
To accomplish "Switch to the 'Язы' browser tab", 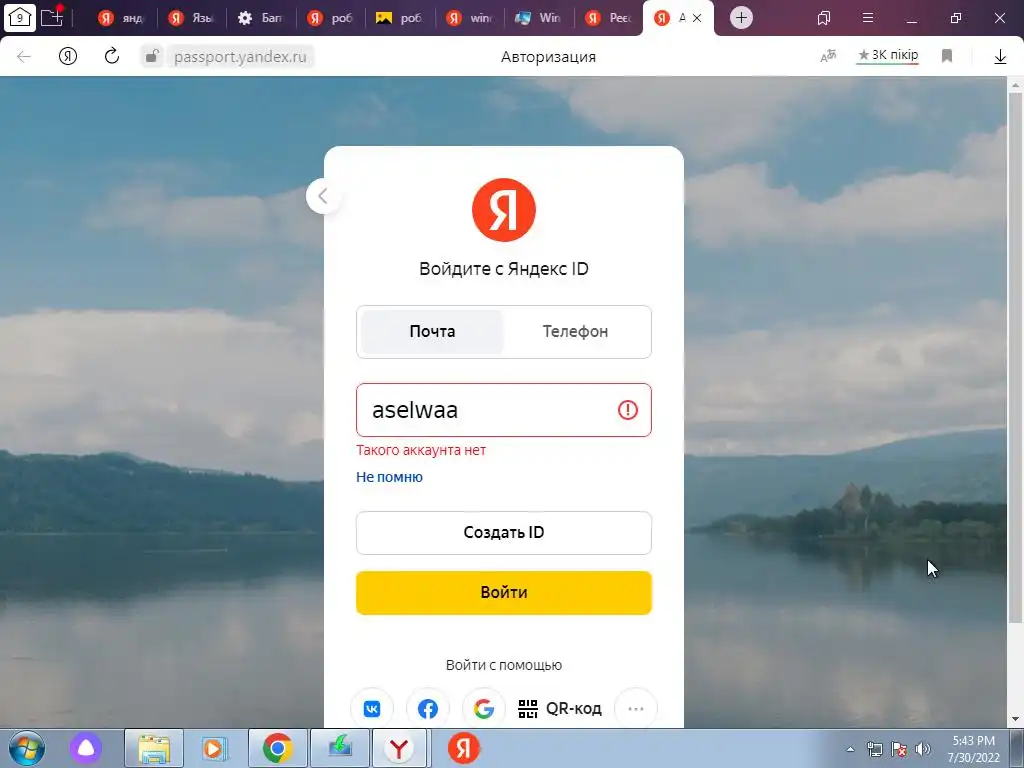I will [191, 18].
